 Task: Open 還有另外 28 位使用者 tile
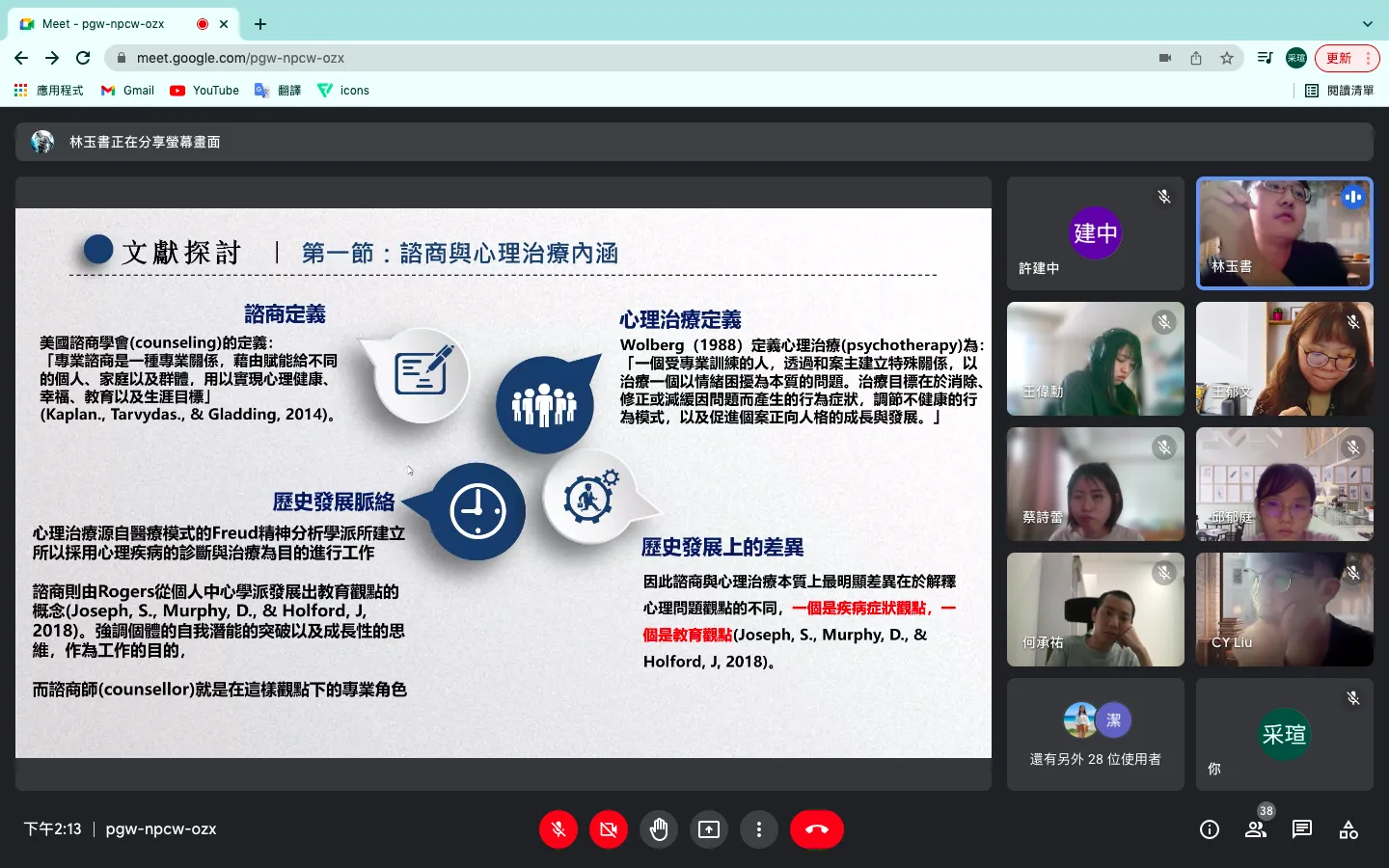click(x=1096, y=735)
